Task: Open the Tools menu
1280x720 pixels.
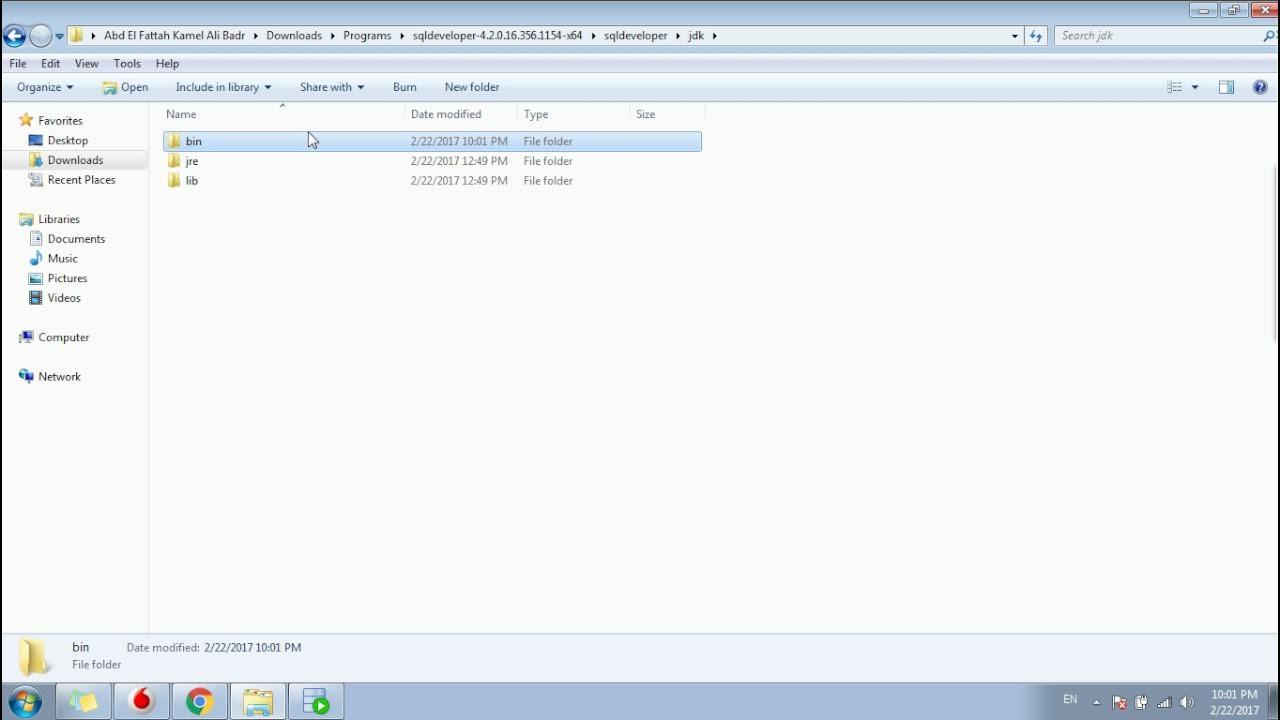Action: tap(127, 63)
